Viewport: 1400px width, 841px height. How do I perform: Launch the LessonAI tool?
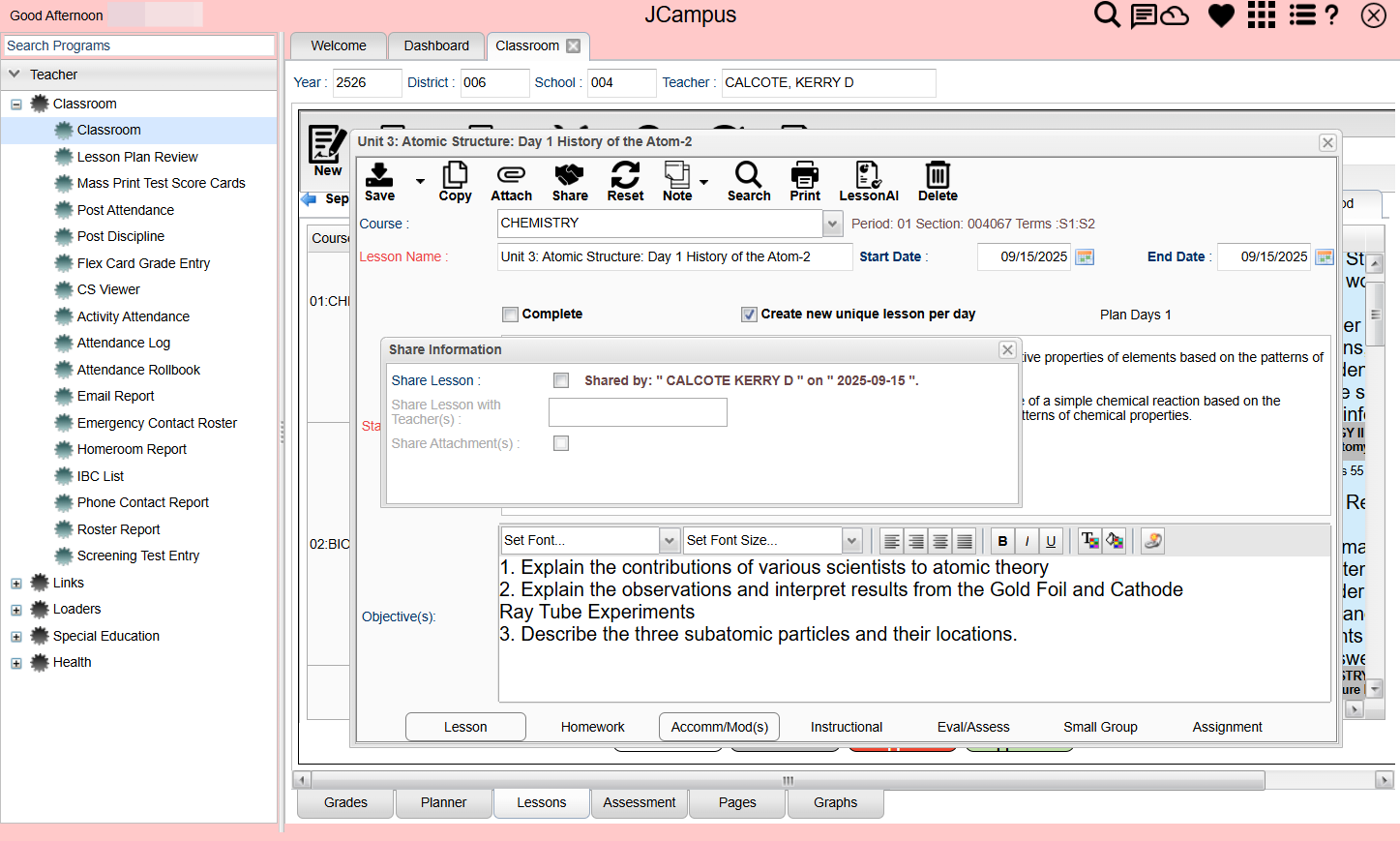click(869, 181)
